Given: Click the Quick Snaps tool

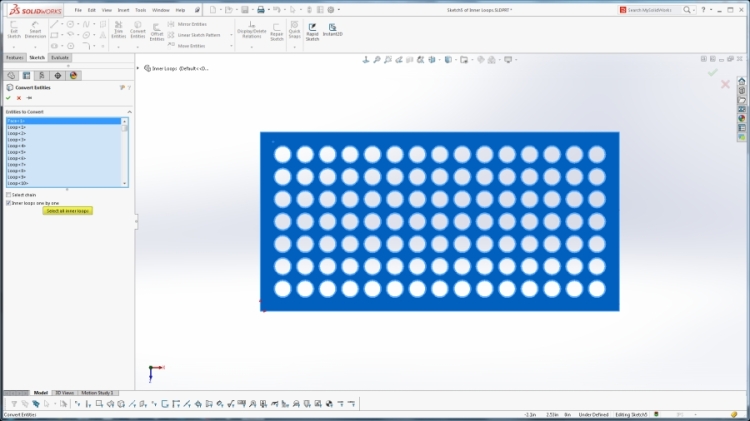Looking at the screenshot, I should click(x=295, y=30).
